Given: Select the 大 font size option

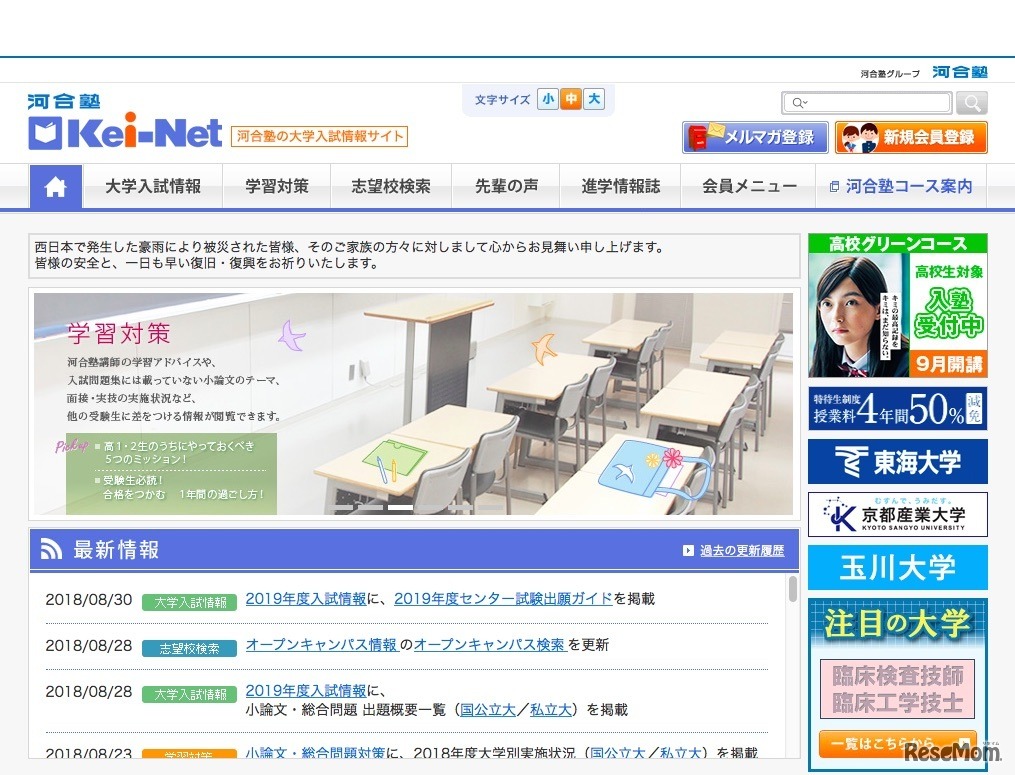Looking at the screenshot, I should 593,99.
